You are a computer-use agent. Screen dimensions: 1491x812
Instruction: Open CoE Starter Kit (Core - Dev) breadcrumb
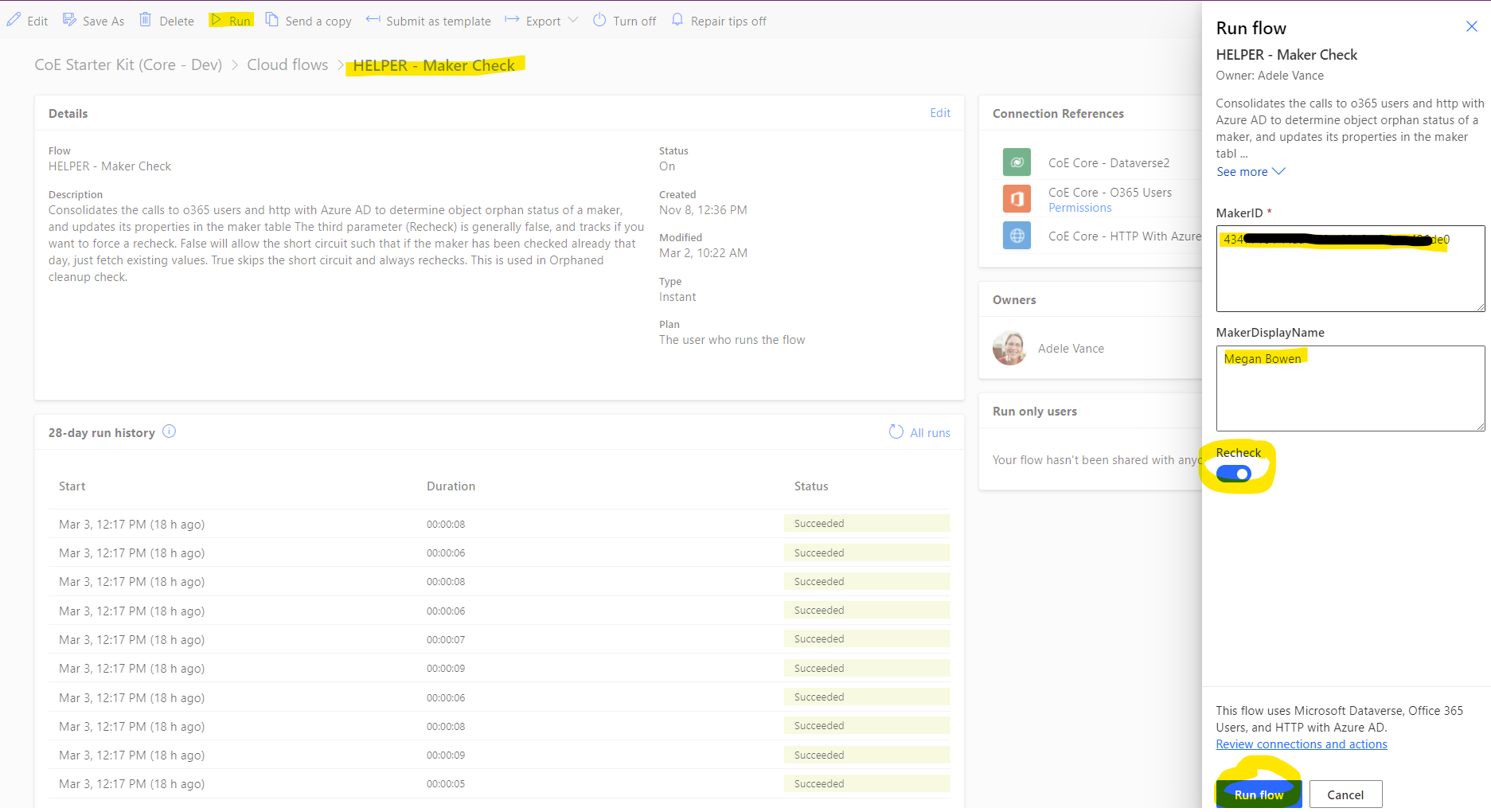[x=127, y=64]
